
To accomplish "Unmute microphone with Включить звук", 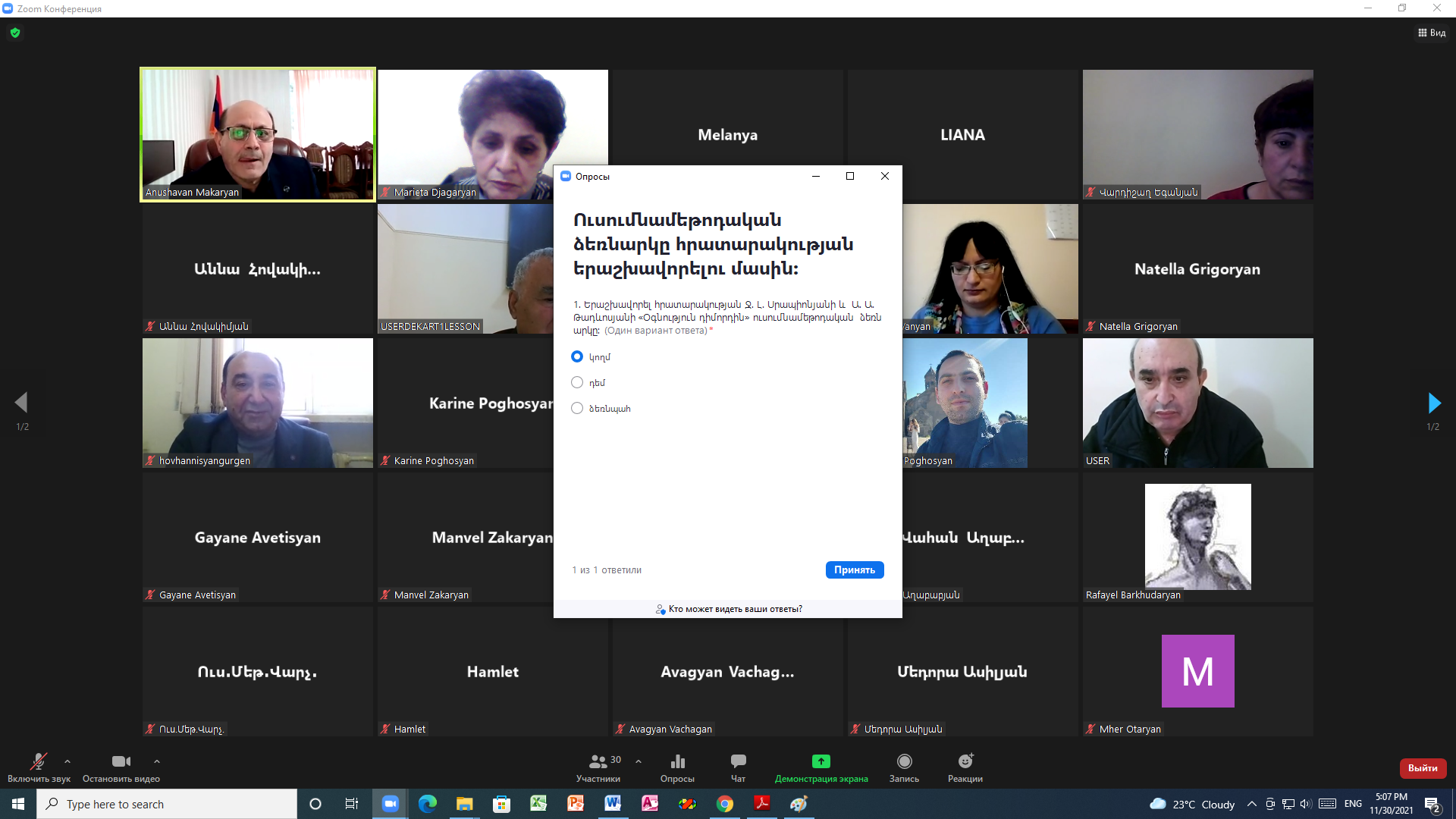I will click(x=39, y=767).
